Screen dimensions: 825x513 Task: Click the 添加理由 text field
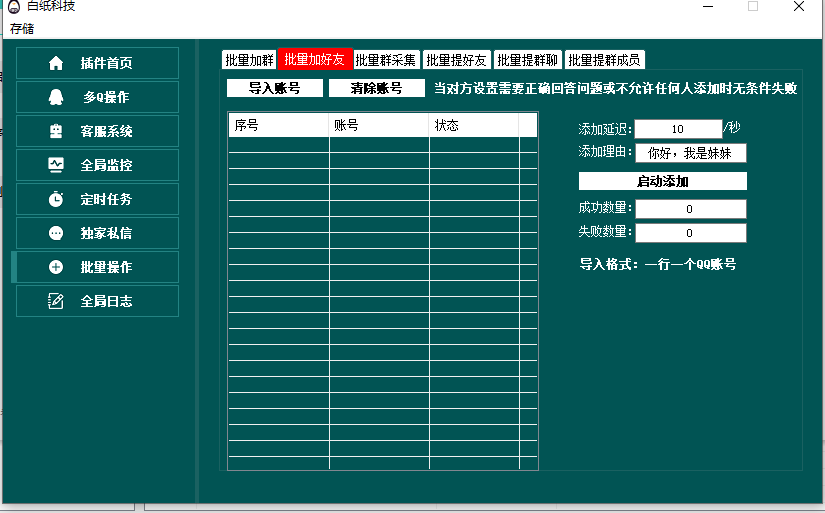(690, 154)
